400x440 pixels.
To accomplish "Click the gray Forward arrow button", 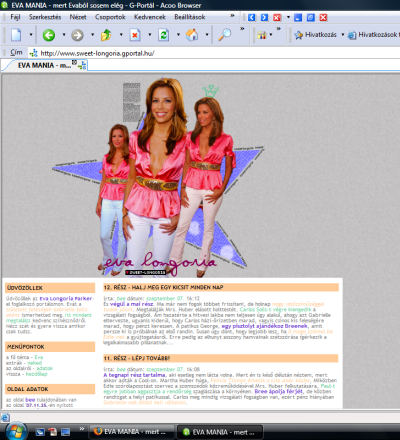I will pyautogui.click(x=77, y=35).
